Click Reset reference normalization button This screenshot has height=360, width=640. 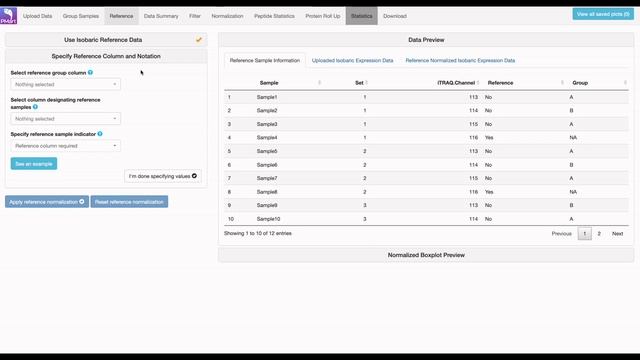point(129,202)
